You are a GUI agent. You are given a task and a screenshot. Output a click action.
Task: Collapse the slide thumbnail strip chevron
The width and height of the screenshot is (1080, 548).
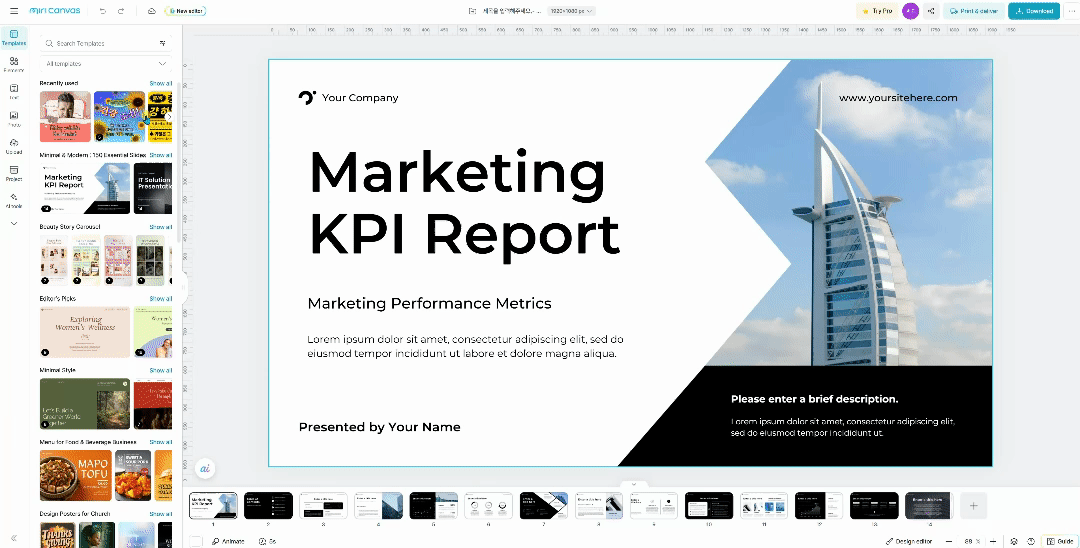coord(631,484)
